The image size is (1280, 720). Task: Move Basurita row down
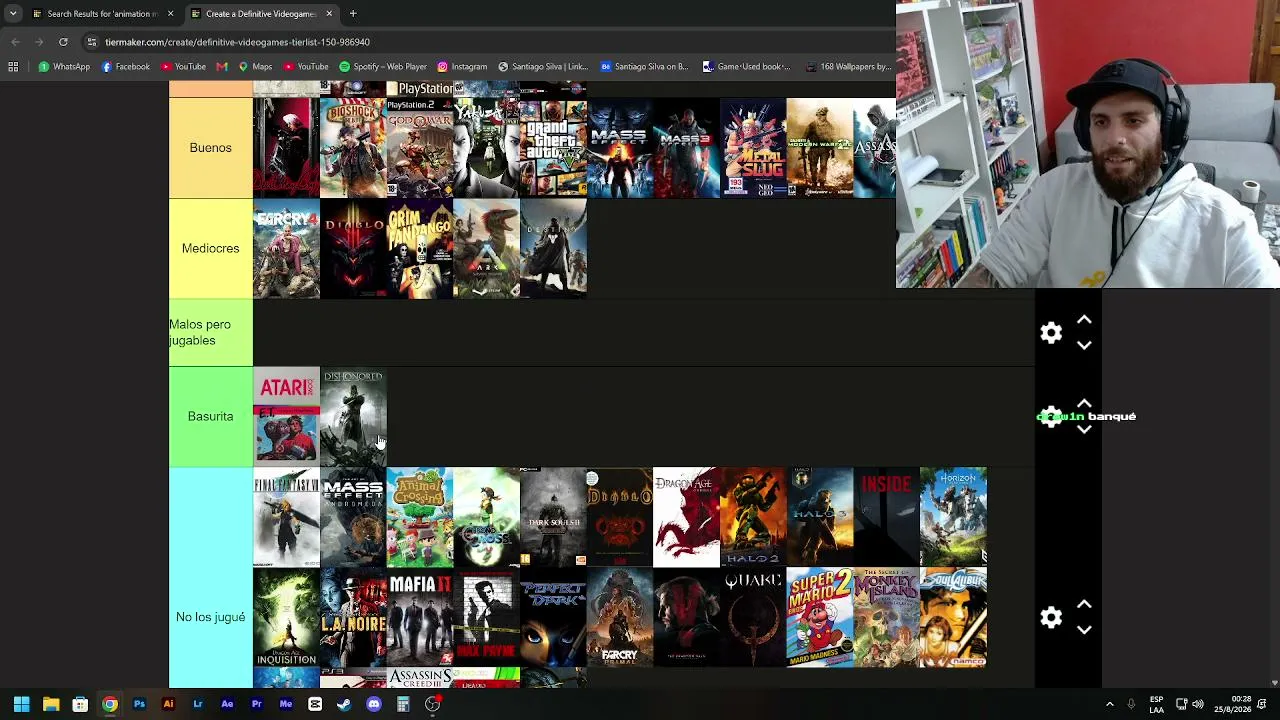point(1084,430)
